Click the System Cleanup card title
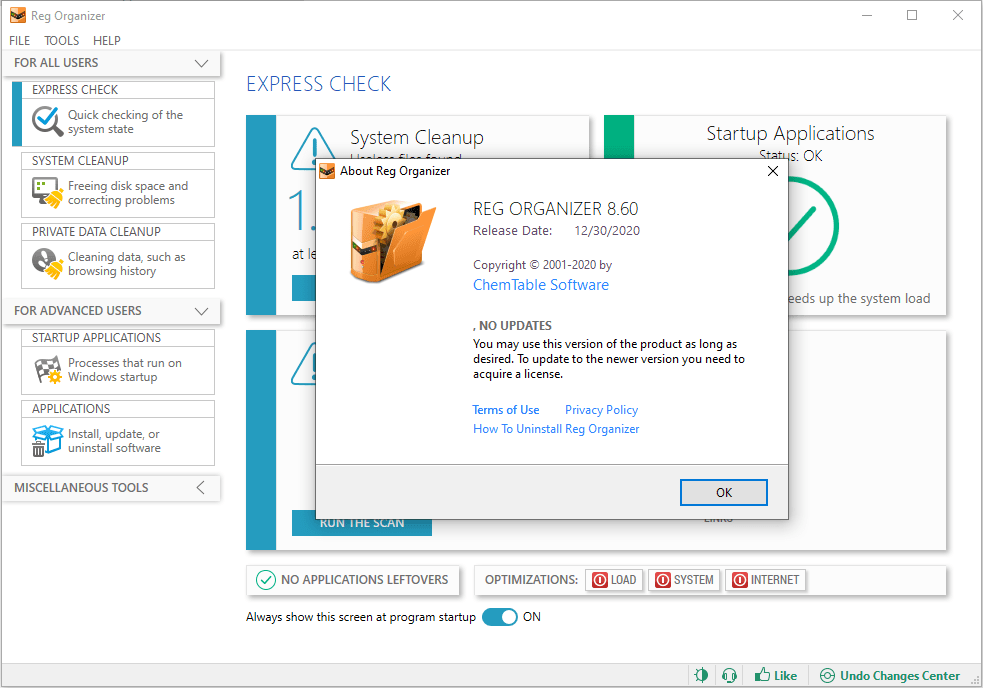Screen dimensions: 983x688 point(417,137)
